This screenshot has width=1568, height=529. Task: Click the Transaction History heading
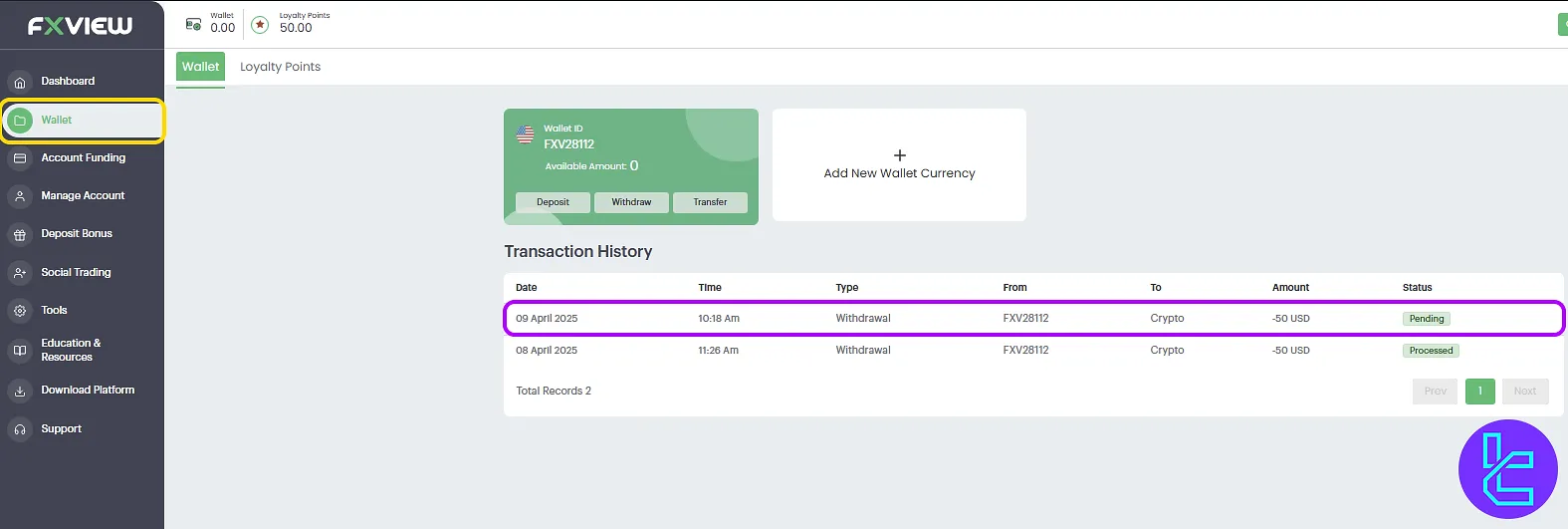tap(578, 252)
